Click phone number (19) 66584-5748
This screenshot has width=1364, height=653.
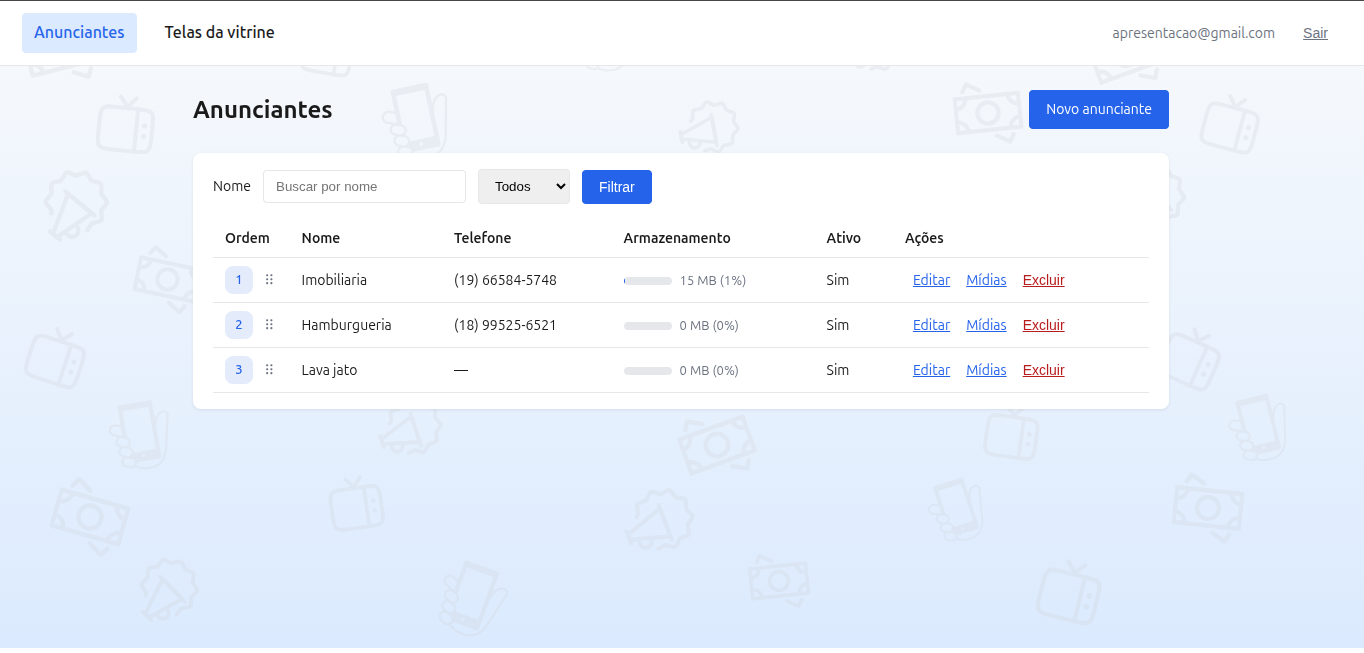tap(505, 280)
